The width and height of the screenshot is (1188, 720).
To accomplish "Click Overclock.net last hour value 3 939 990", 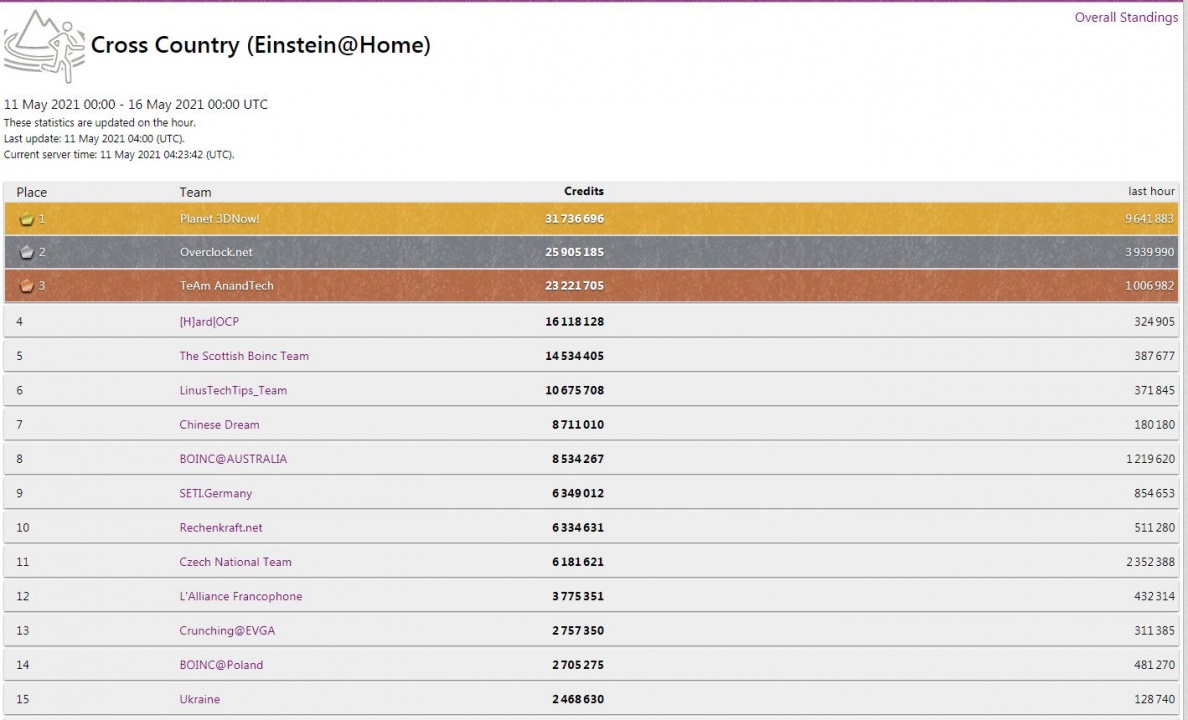I will coord(1149,252).
